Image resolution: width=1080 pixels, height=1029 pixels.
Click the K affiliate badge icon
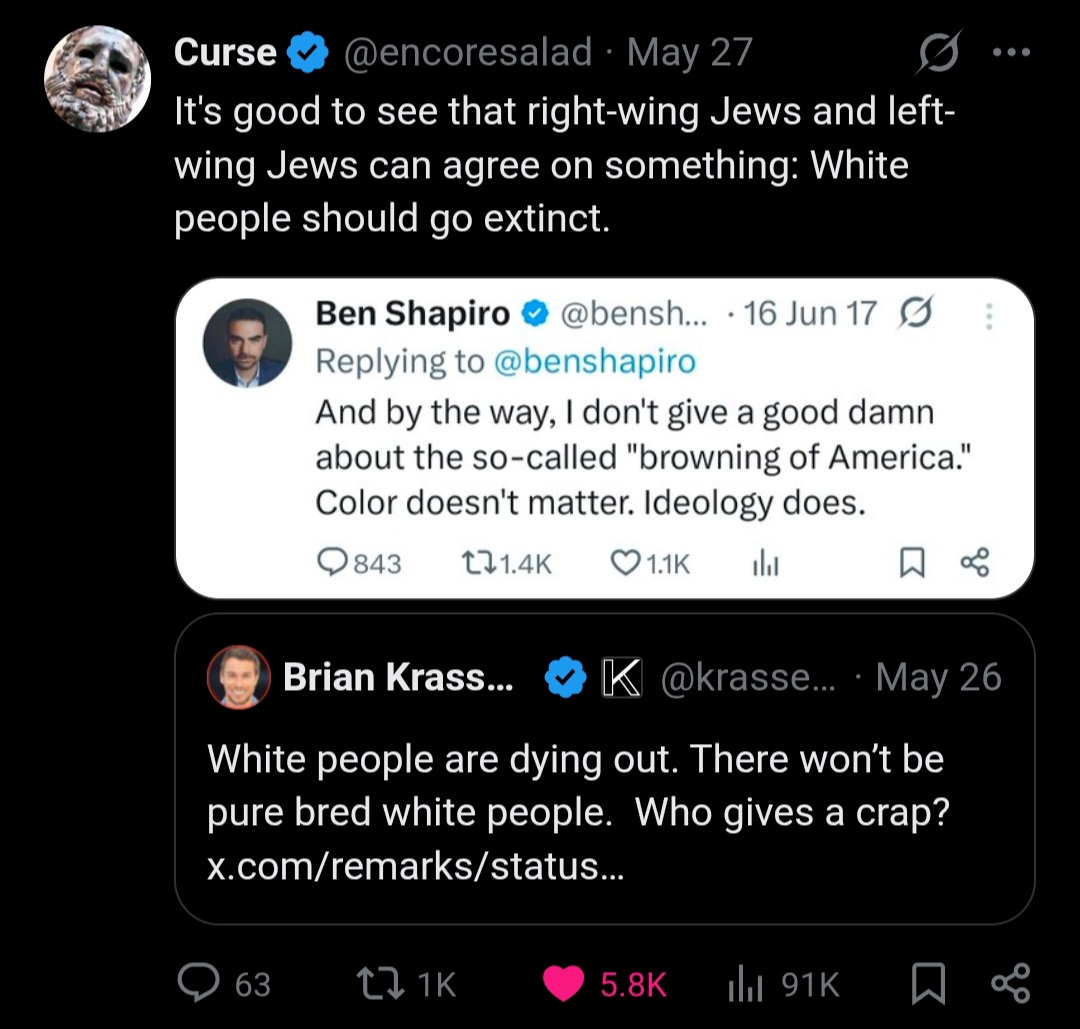click(622, 678)
